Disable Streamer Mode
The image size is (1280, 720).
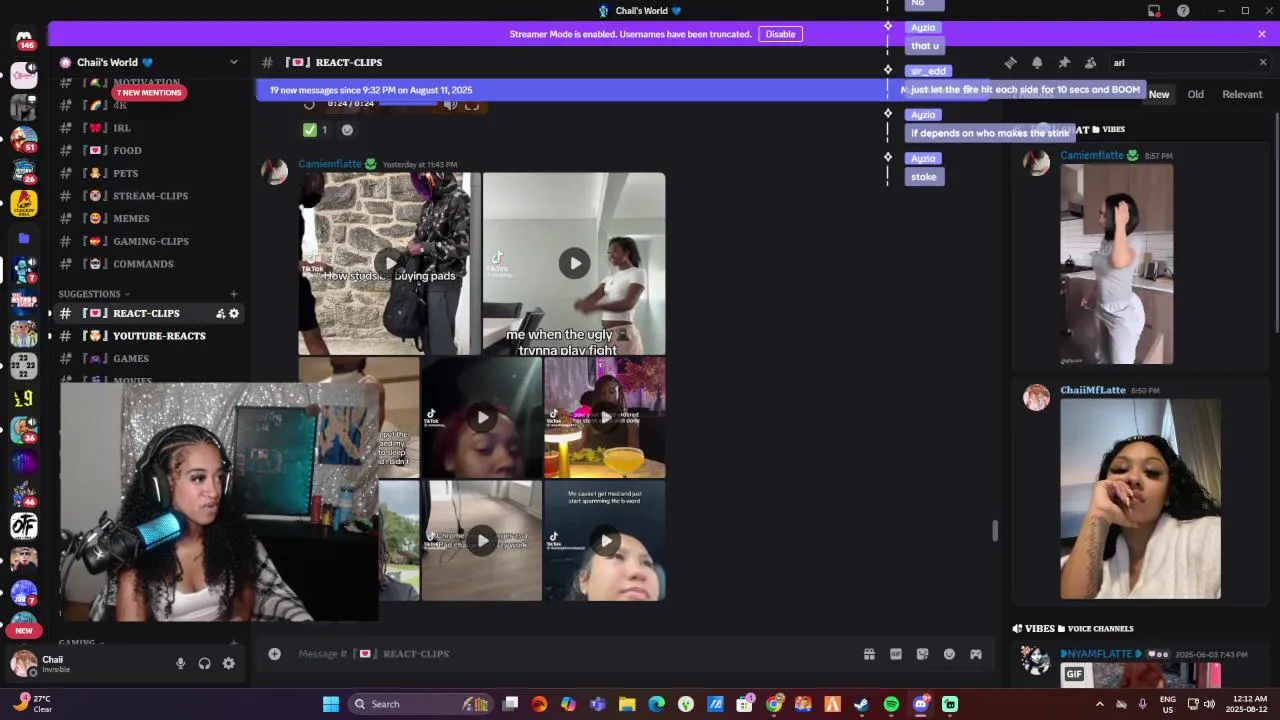point(780,34)
